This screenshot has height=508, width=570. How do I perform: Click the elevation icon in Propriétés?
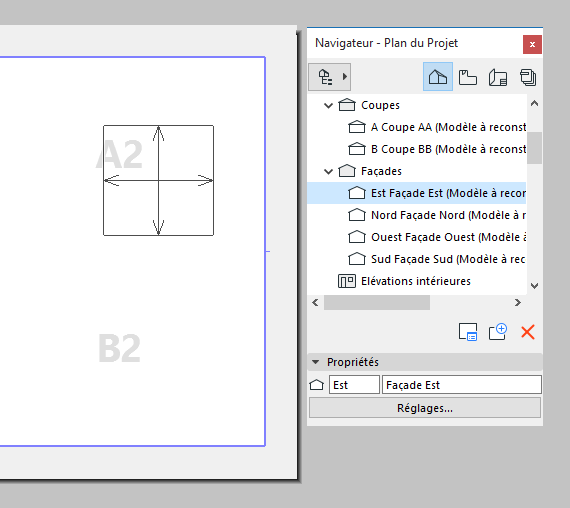pos(317,385)
